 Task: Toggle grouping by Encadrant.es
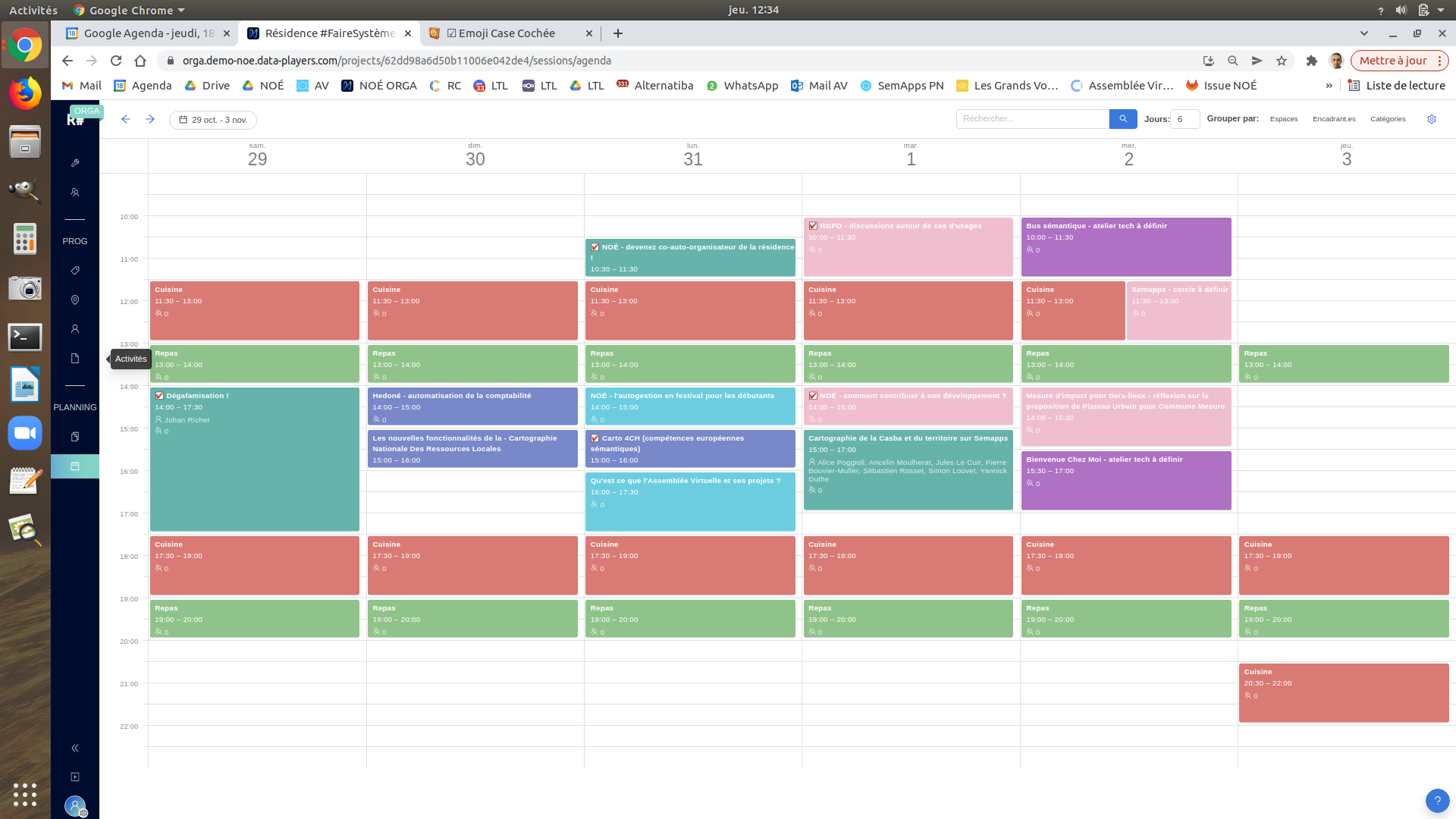point(1334,119)
